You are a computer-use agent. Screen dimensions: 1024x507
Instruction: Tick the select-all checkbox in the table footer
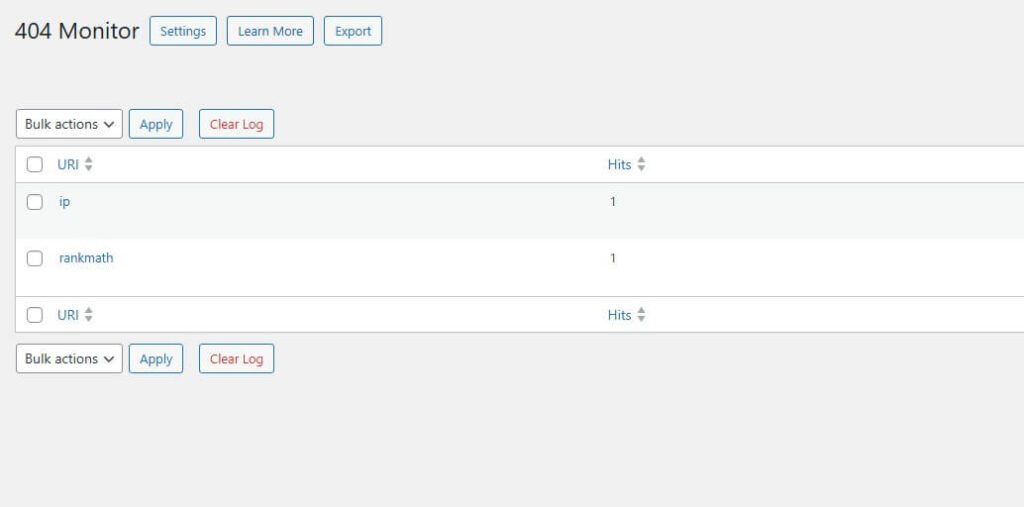[x=35, y=315]
